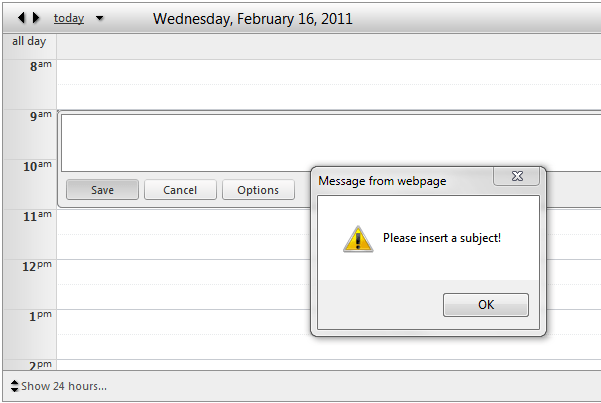Viewport: 601px width, 403px height.
Task: Confirm the alert with OK
Action: [486, 305]
